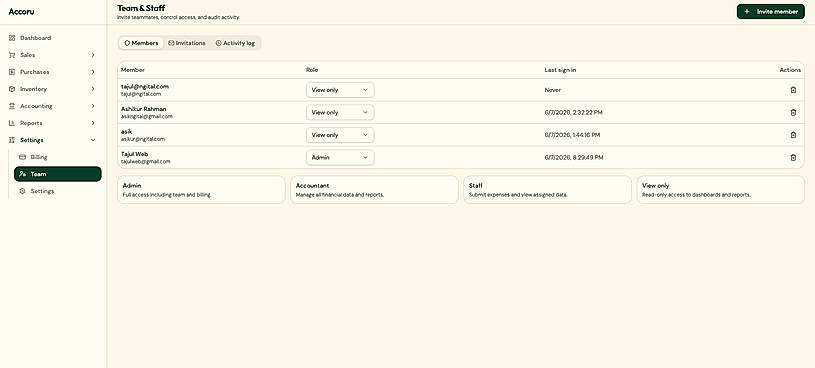Click the Role column header
Screen dimensions: 815x368
click(x=312, y=70)
